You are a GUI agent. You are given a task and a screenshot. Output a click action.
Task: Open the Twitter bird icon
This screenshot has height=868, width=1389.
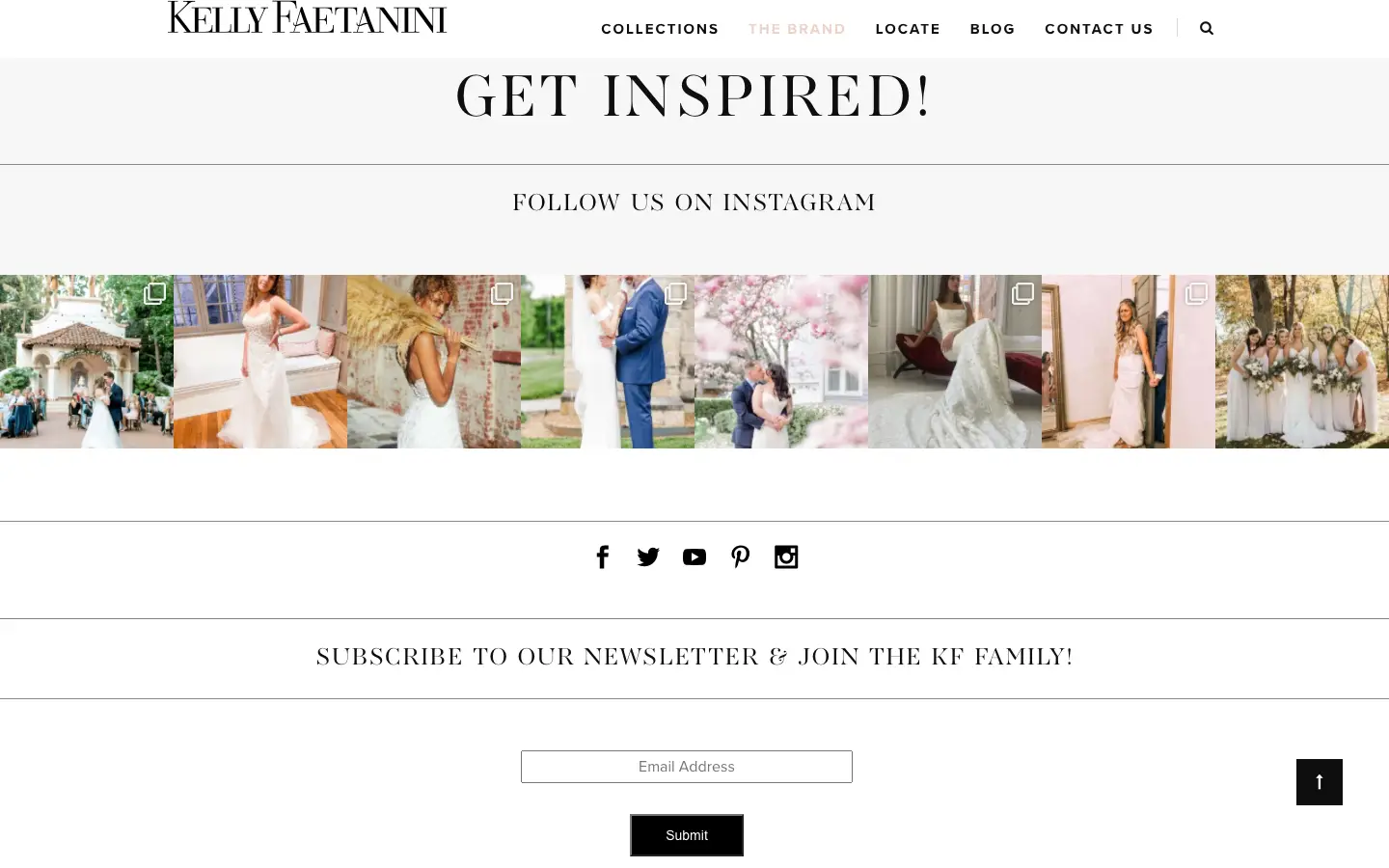point(648,557)
